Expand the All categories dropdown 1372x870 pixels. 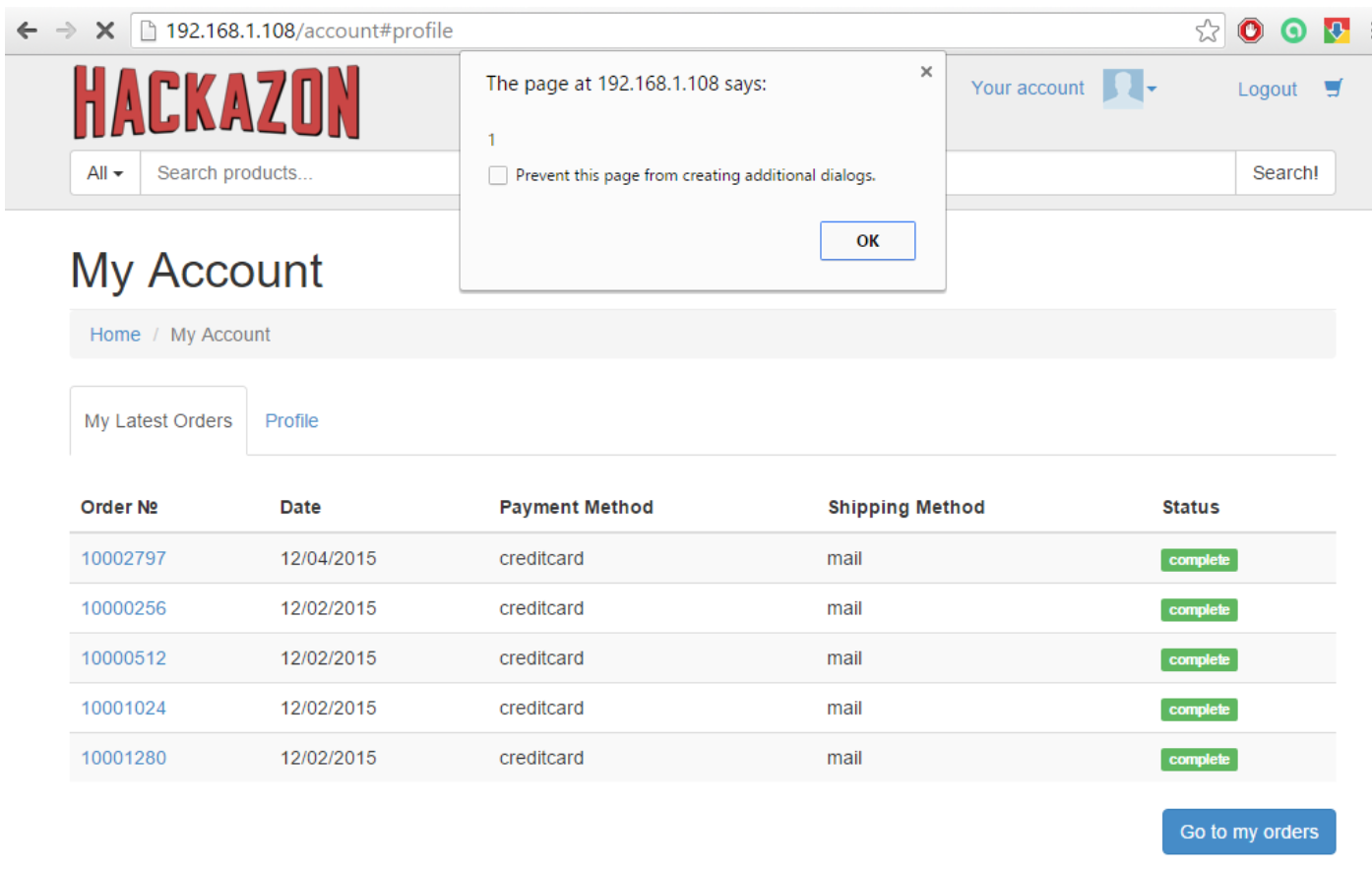[x=105, y=173]
